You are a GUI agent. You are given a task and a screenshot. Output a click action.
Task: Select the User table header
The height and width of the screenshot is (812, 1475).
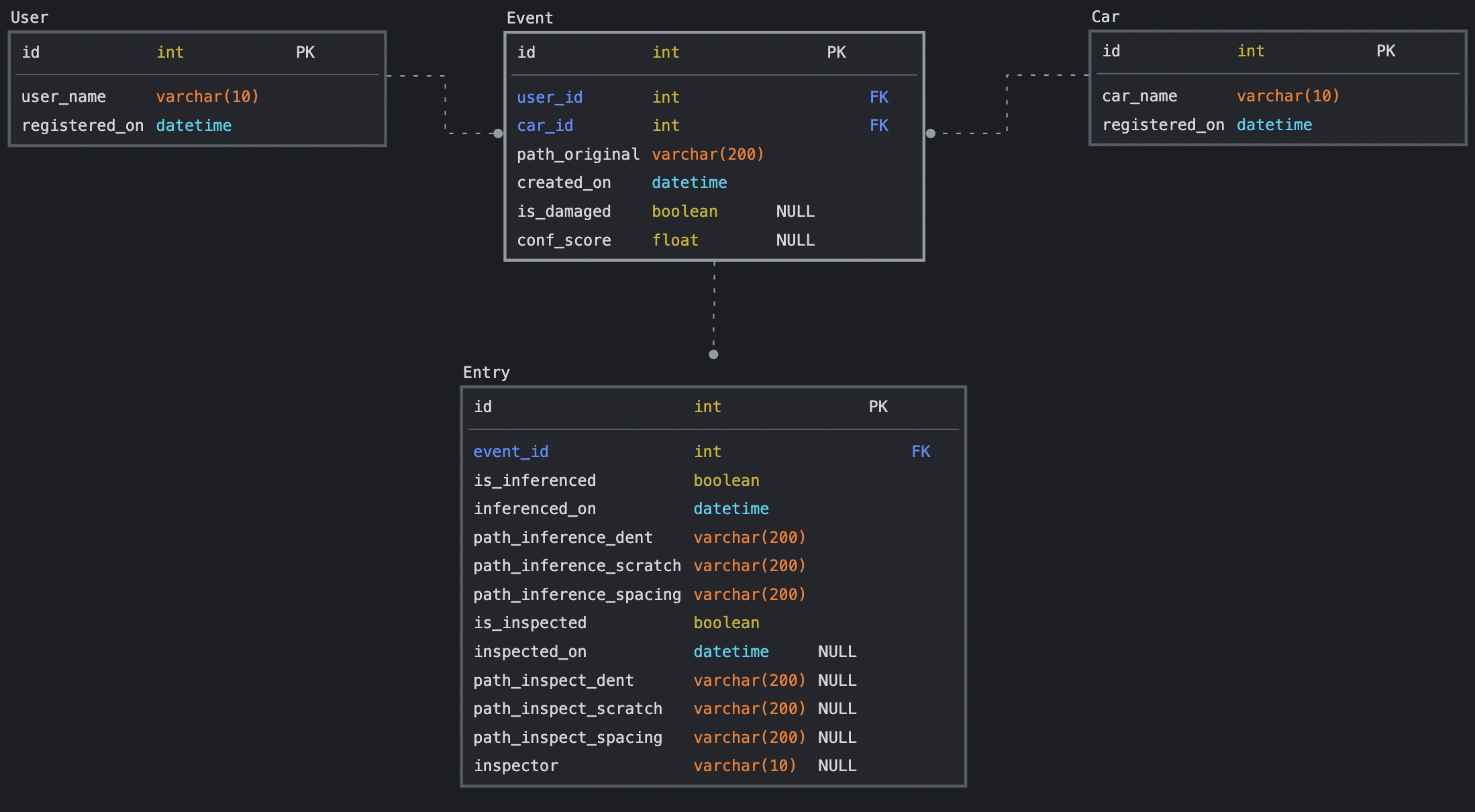(x=30, y=17)
